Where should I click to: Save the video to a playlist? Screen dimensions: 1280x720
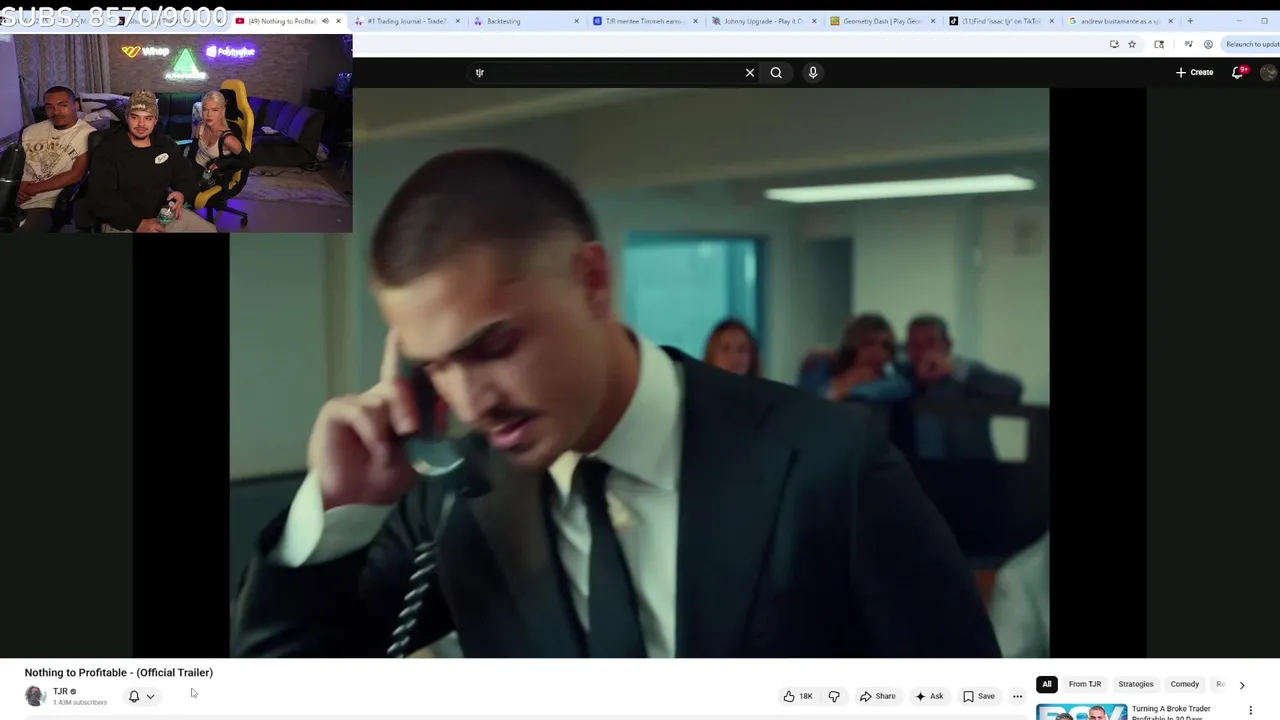[978, 696]
